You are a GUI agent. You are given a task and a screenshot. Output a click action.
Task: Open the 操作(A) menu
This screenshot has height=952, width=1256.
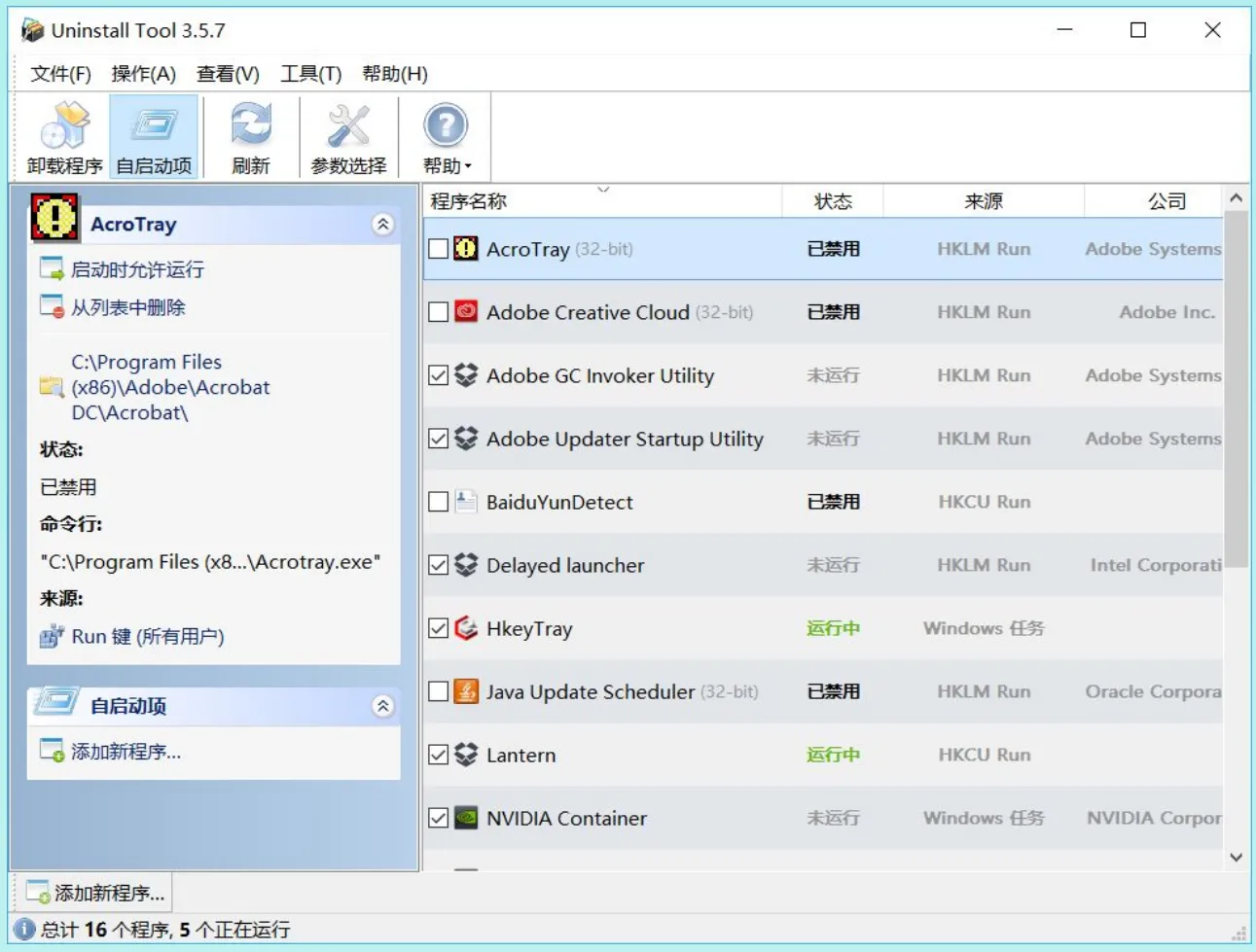143,74
